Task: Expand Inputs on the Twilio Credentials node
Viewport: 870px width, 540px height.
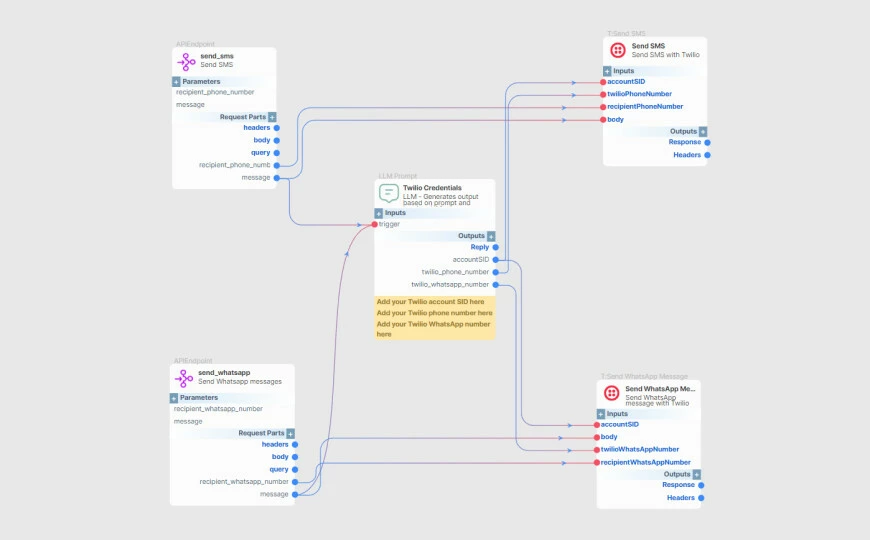Action: (378, 213)
